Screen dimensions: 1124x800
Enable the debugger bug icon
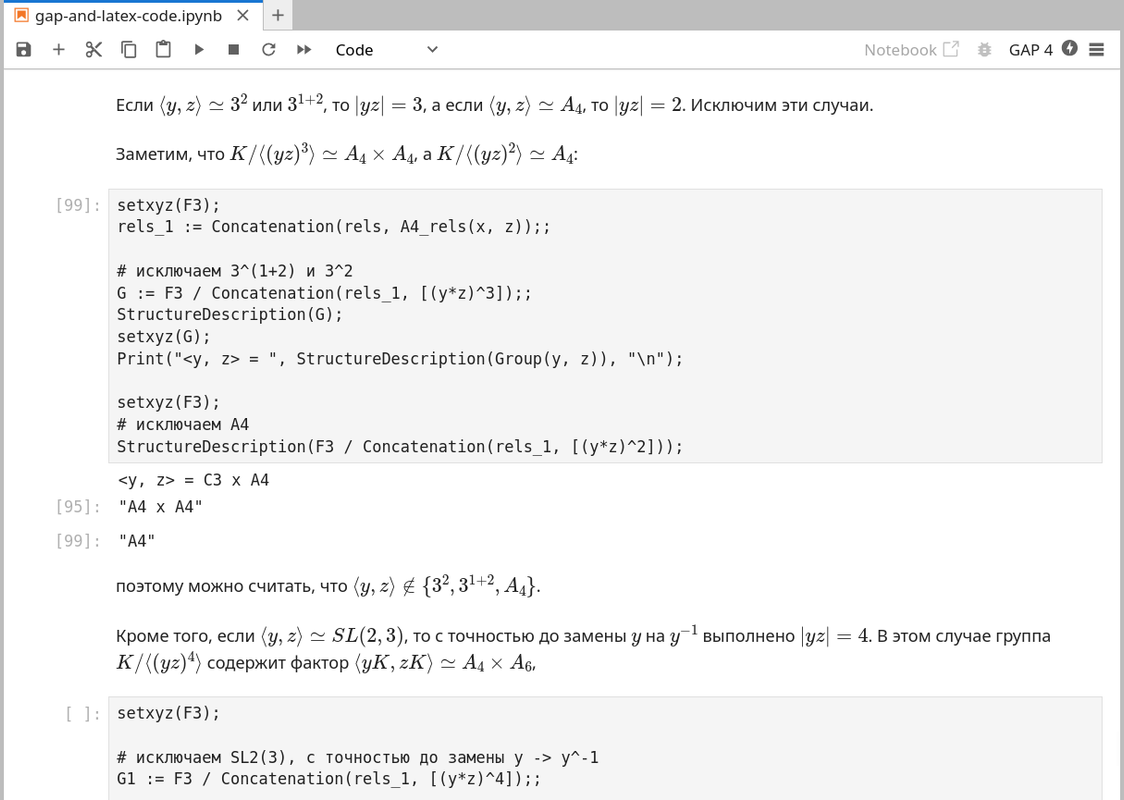click(984, 49)
